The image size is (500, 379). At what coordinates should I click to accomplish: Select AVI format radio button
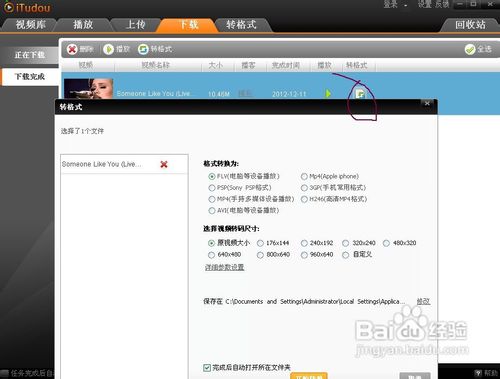211,211
